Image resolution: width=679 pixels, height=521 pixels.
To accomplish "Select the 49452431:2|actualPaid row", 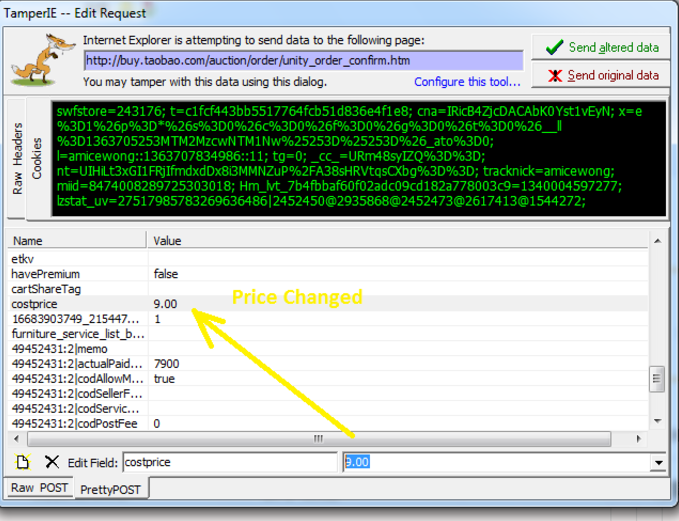I will tap(328, 364).
